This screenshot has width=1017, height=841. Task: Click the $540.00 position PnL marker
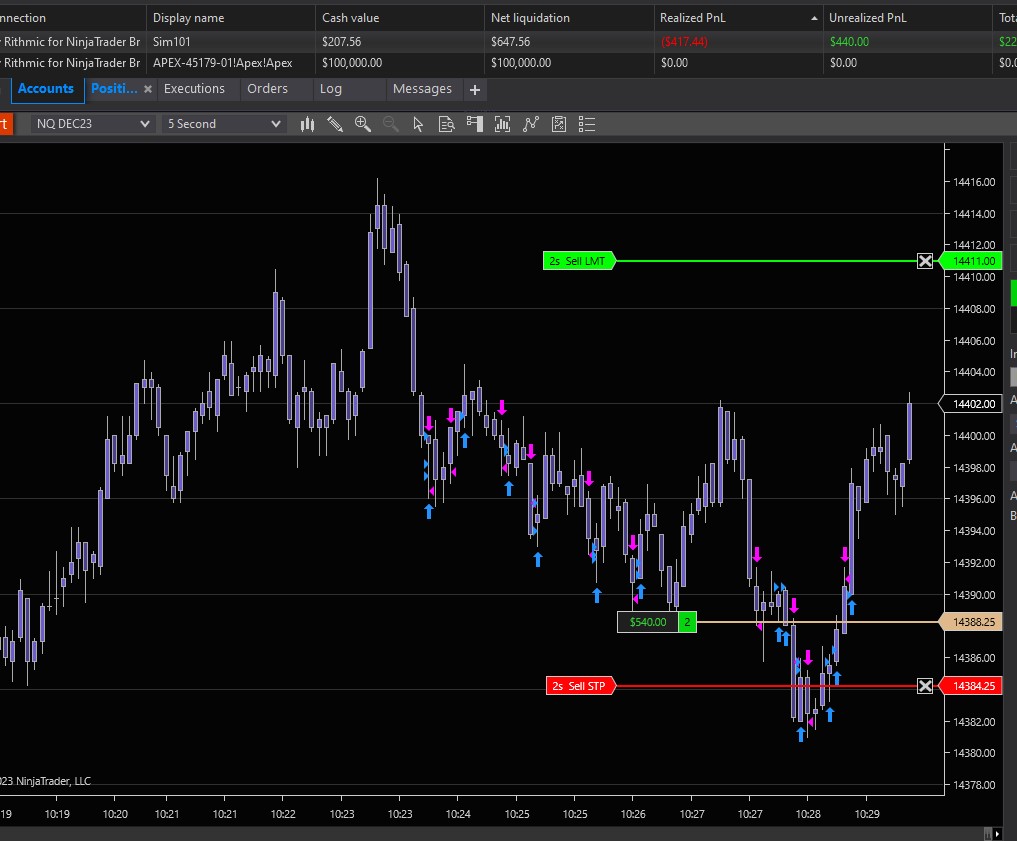647,622
